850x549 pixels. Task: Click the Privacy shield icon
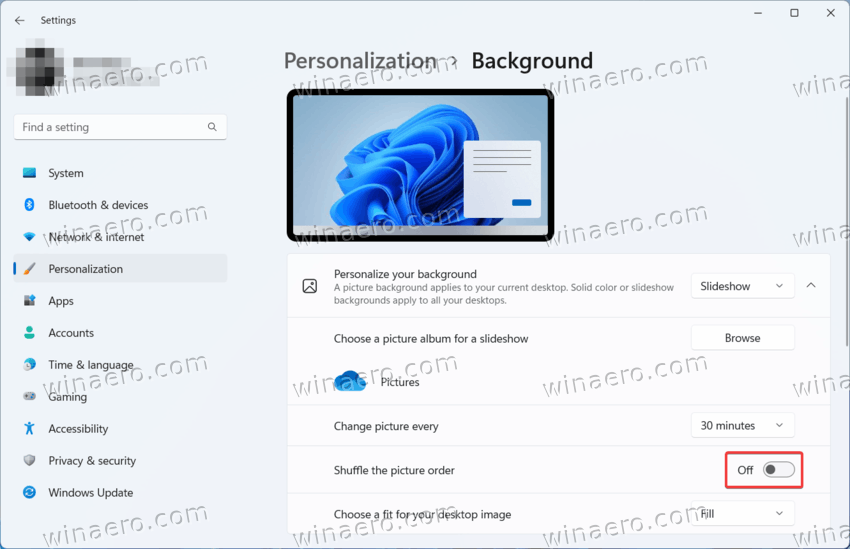29,461
